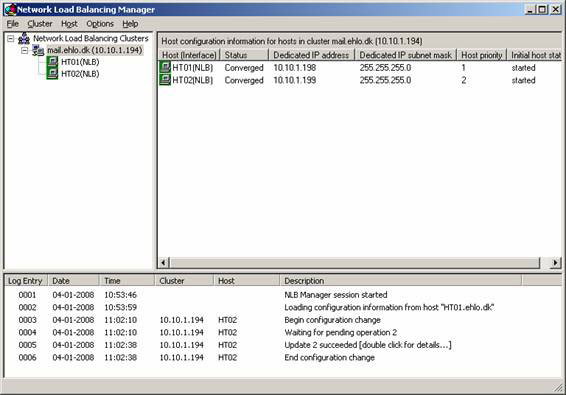Click the right arrow of horizontal scrollbar

pyautogui.click(x=556, y=262)
